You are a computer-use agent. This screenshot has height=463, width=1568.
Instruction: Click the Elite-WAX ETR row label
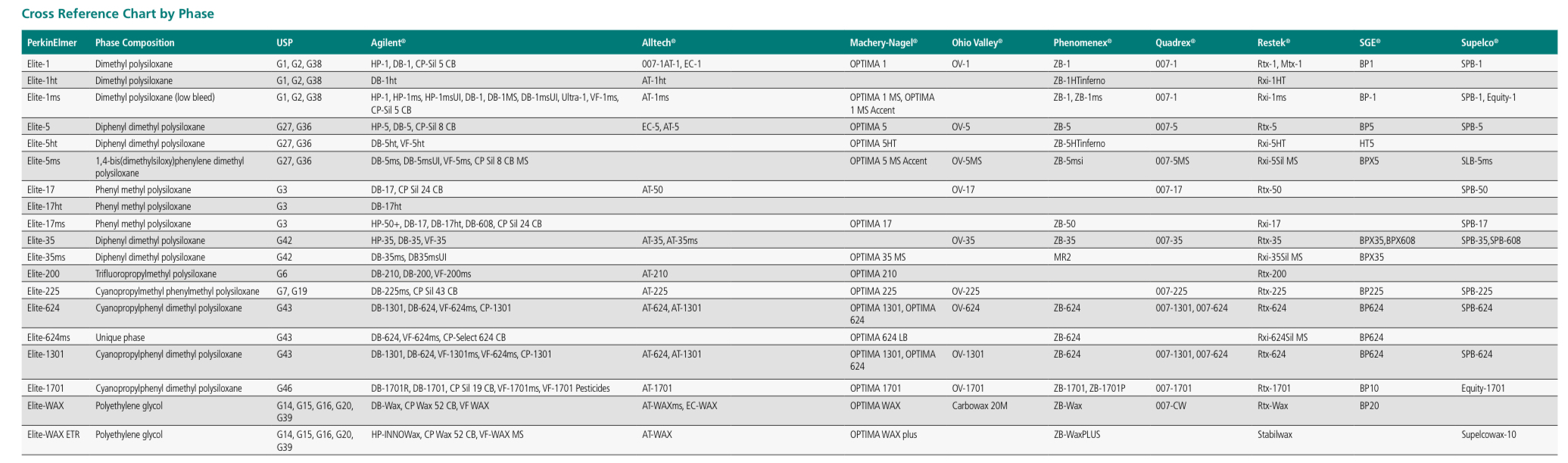click(x=53, y=435)
